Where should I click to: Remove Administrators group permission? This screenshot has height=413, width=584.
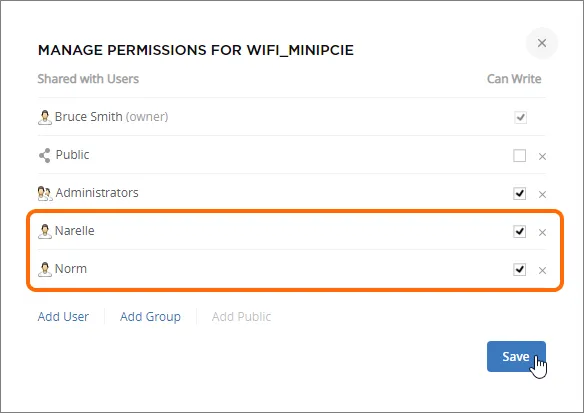click(542, 194)
